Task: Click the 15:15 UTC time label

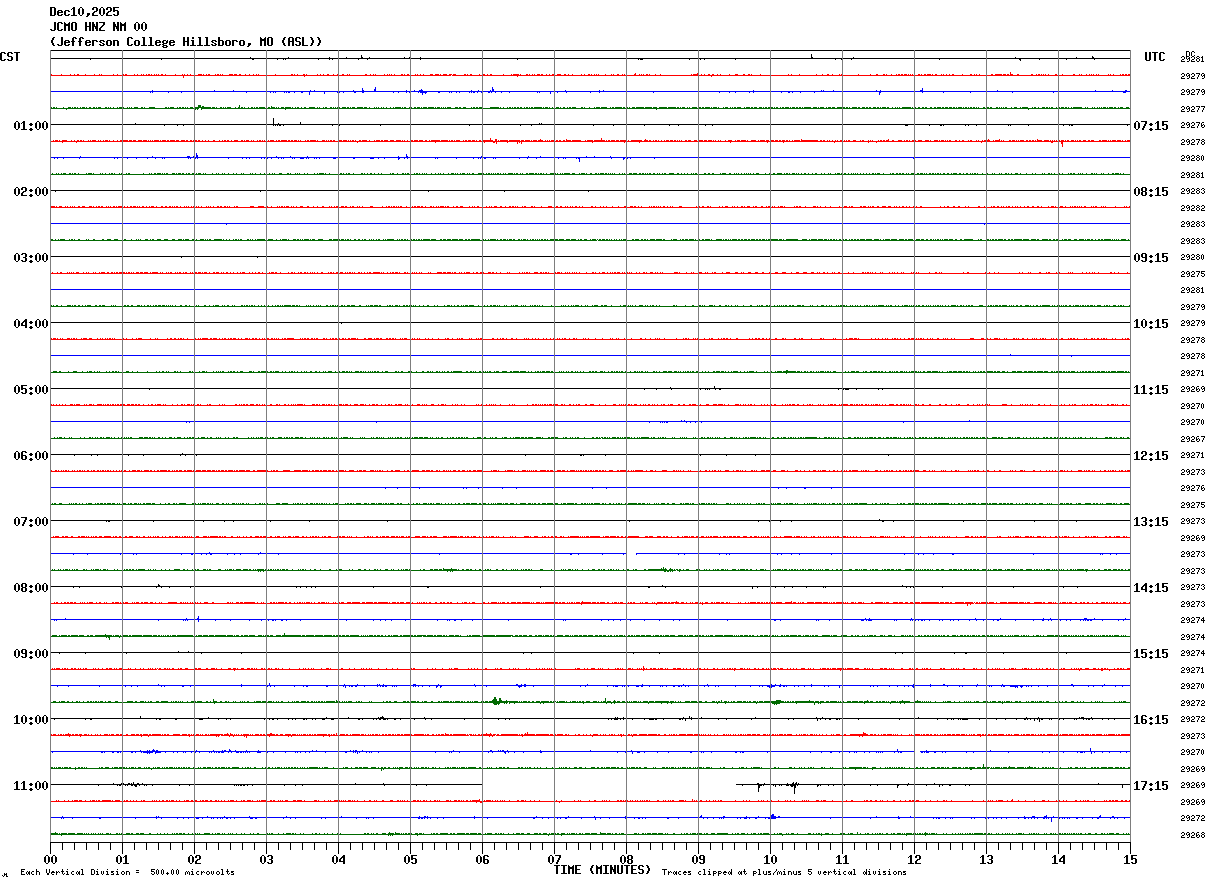Action: (1151, 654)
